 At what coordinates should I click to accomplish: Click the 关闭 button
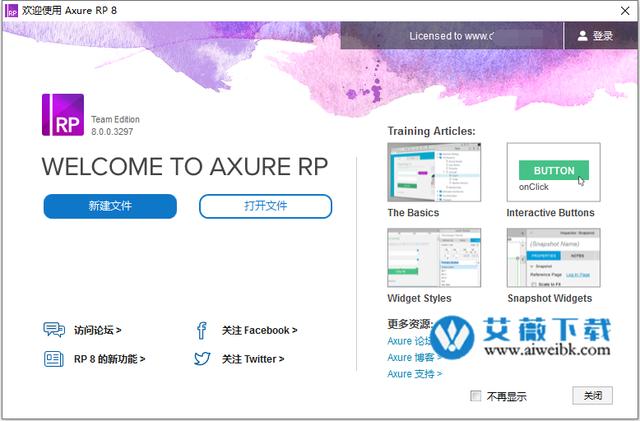592,395
